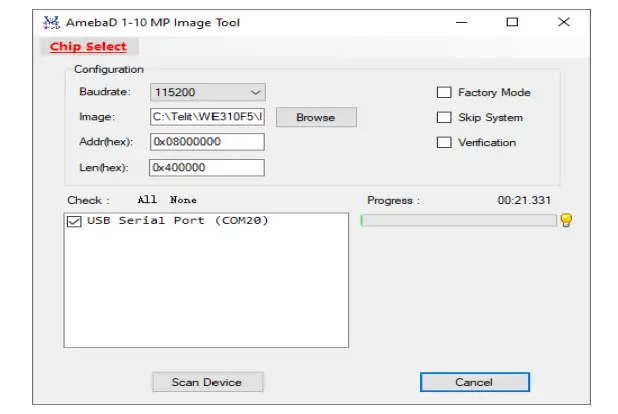
Task: Click the All check link
Action: (x=147, y=200)
